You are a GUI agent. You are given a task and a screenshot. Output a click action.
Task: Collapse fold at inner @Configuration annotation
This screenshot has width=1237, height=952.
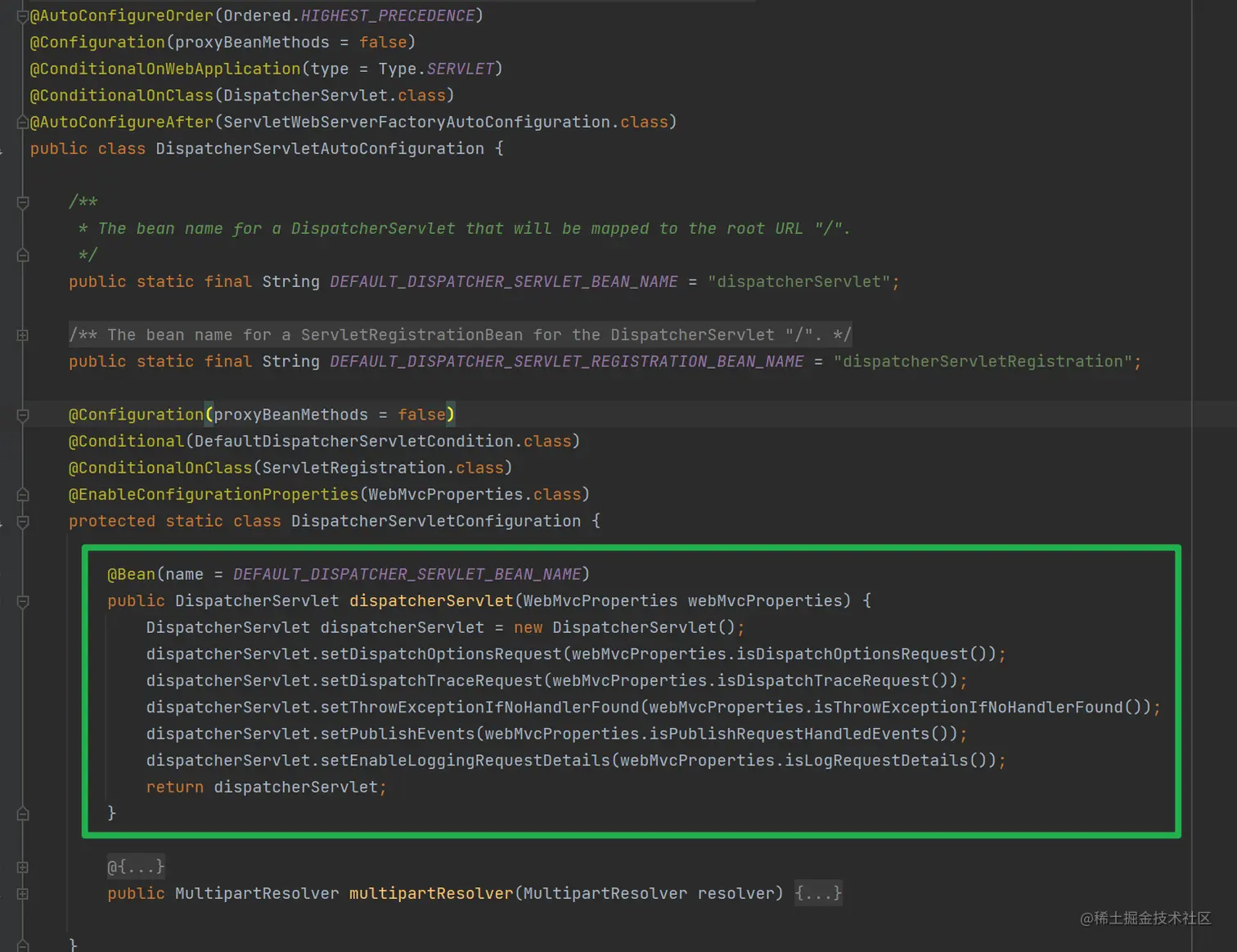click(x=23, y=415)
